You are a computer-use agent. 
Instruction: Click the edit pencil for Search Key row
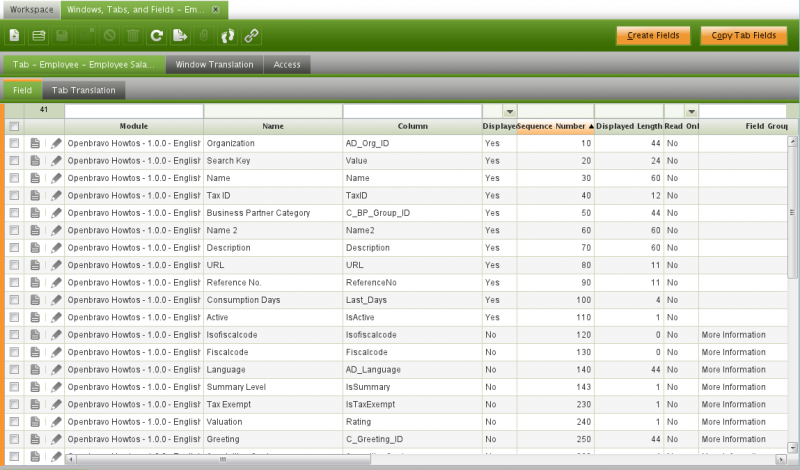pos(56,161)
